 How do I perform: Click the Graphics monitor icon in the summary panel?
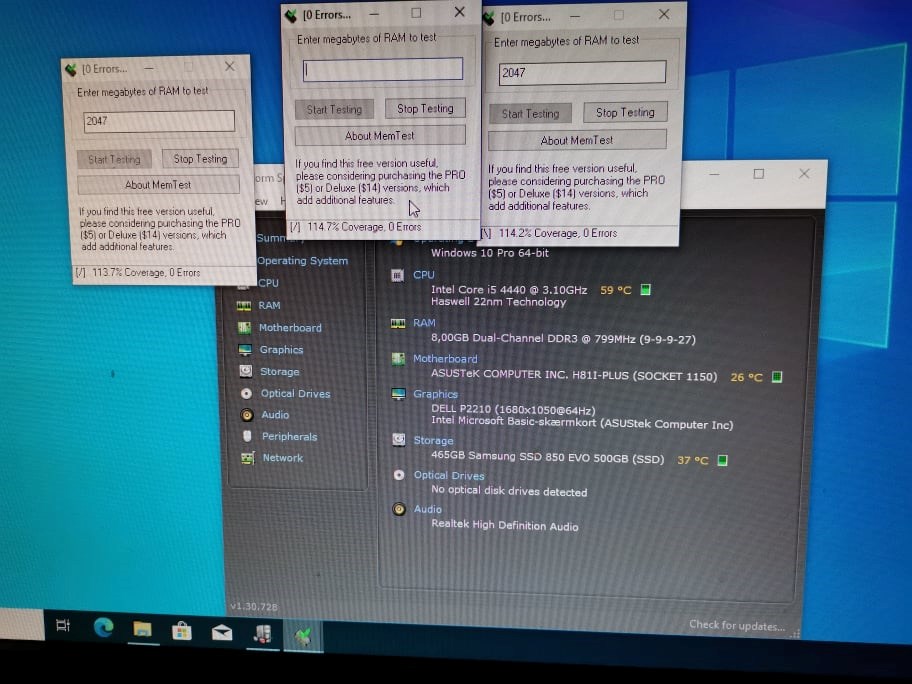pos(398,394)
